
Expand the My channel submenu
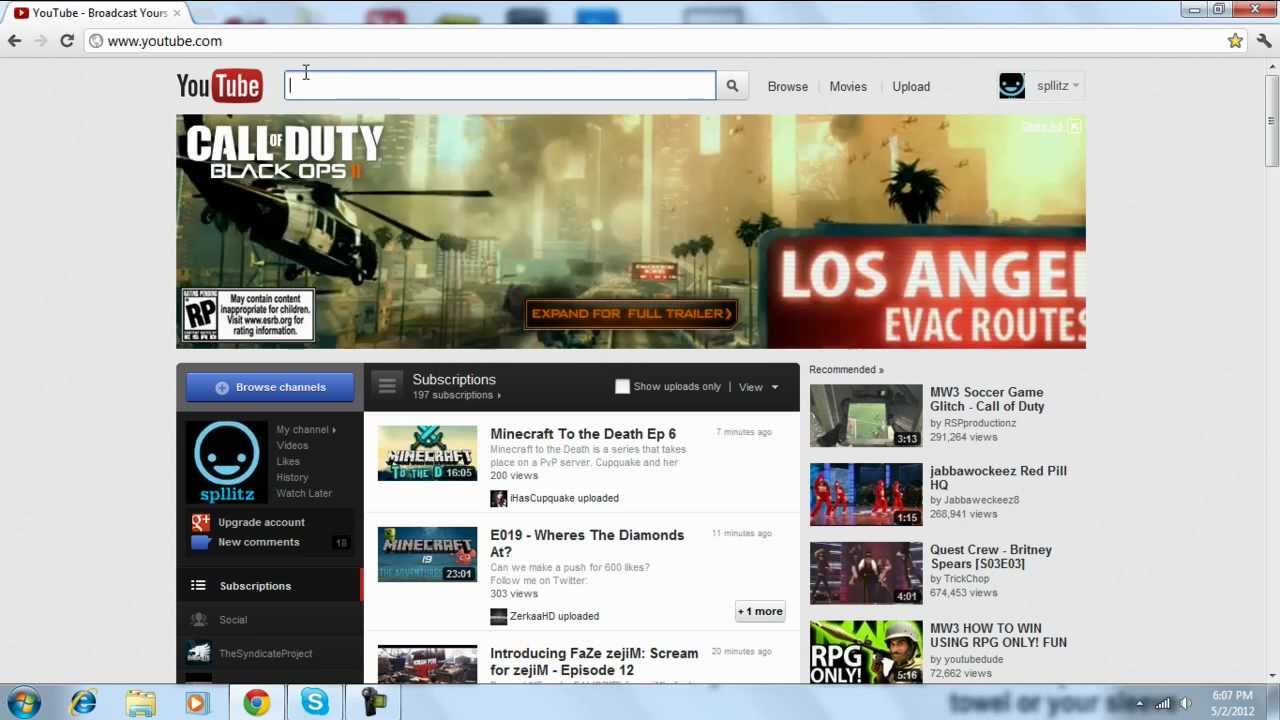tap(306, 430)
